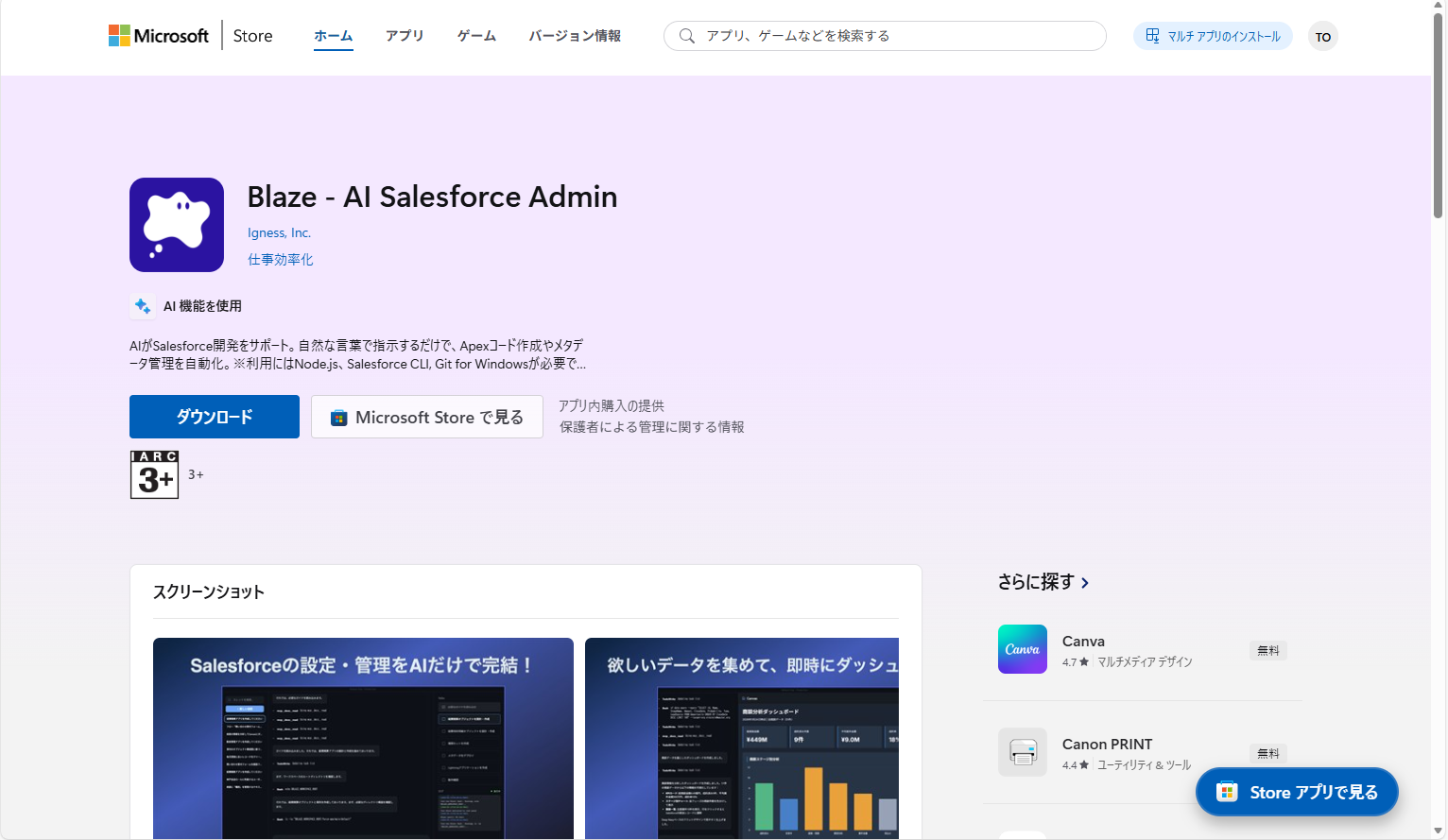Click the Blaze app ghost icon
This screenshot has height=840, width=1448.
(x=177, y=225)
